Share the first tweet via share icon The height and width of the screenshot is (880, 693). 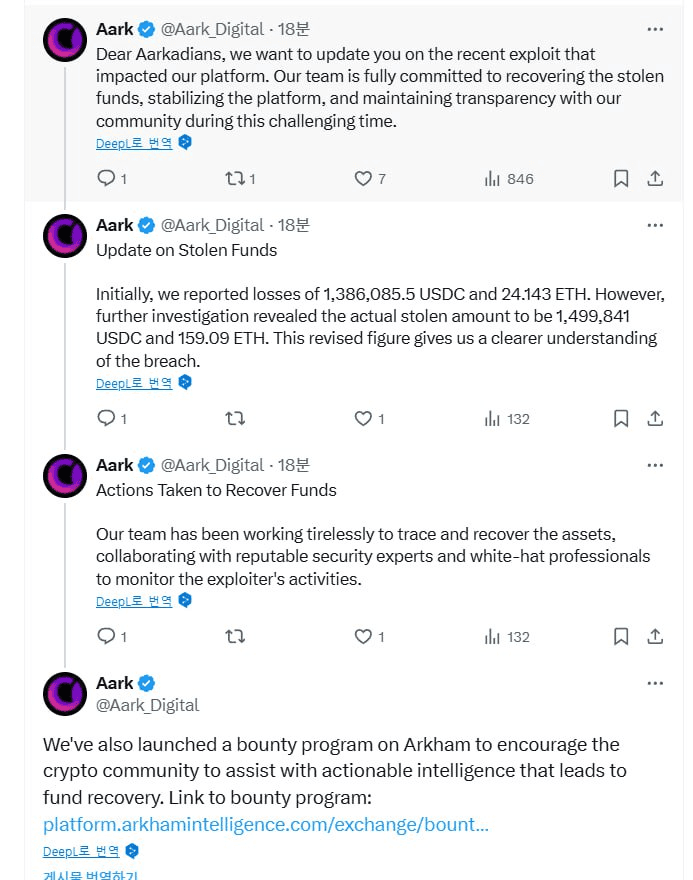pyautogui.click(x=655, y=178)
